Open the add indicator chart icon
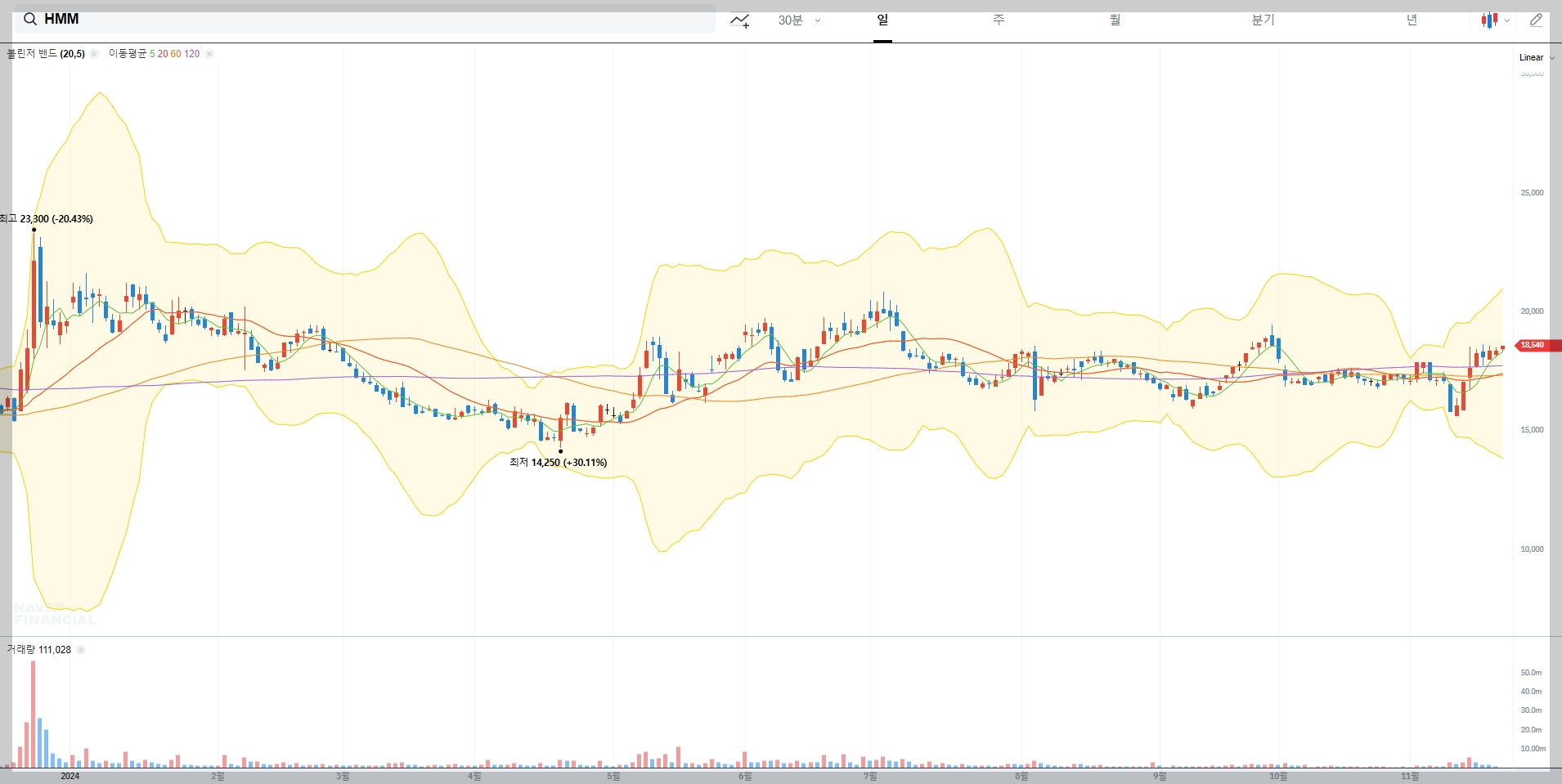The image size is (1562, 784). [x=740, y=20]
